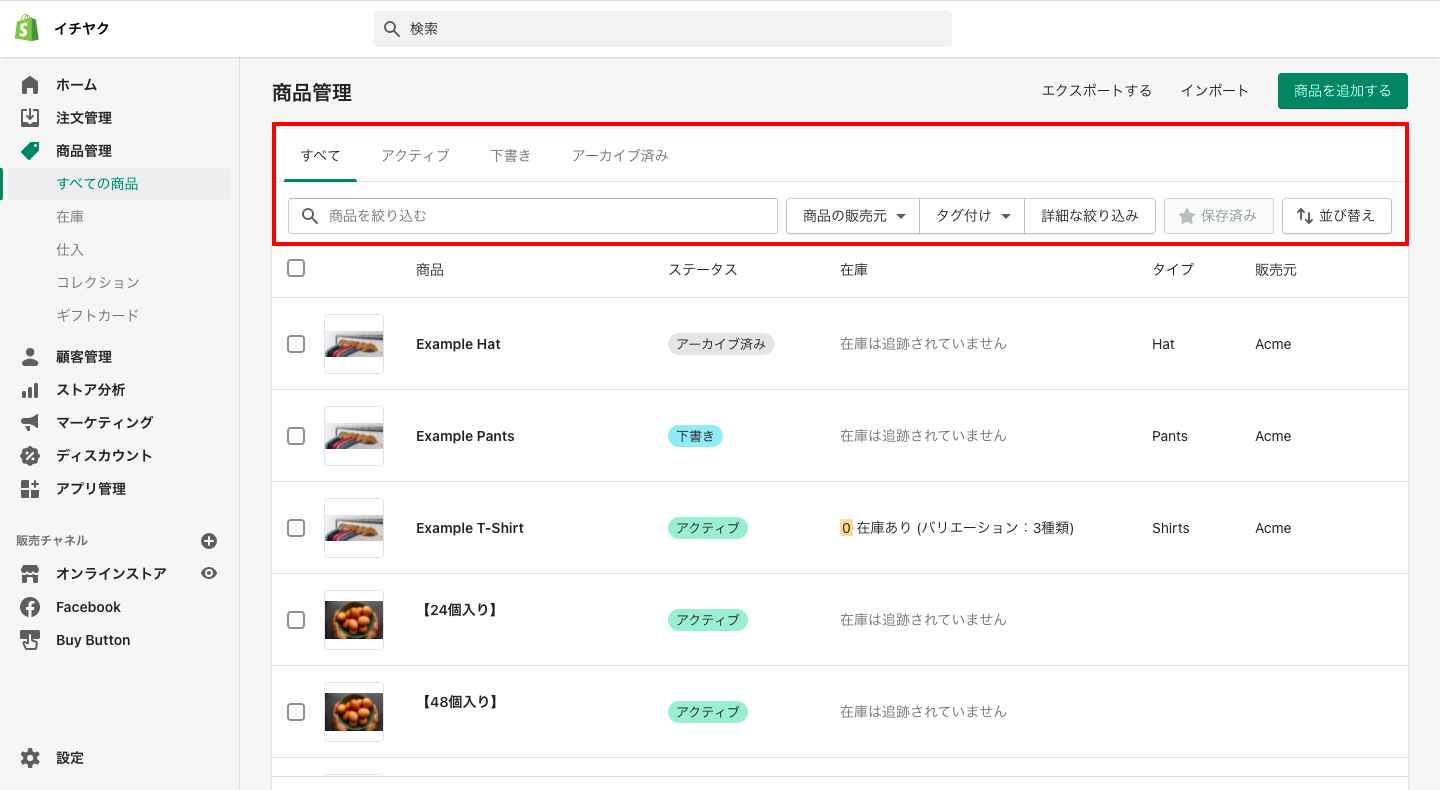Click the Facebook channel icon
This screenshot has width=1440, height=790.
pos(30,607)
